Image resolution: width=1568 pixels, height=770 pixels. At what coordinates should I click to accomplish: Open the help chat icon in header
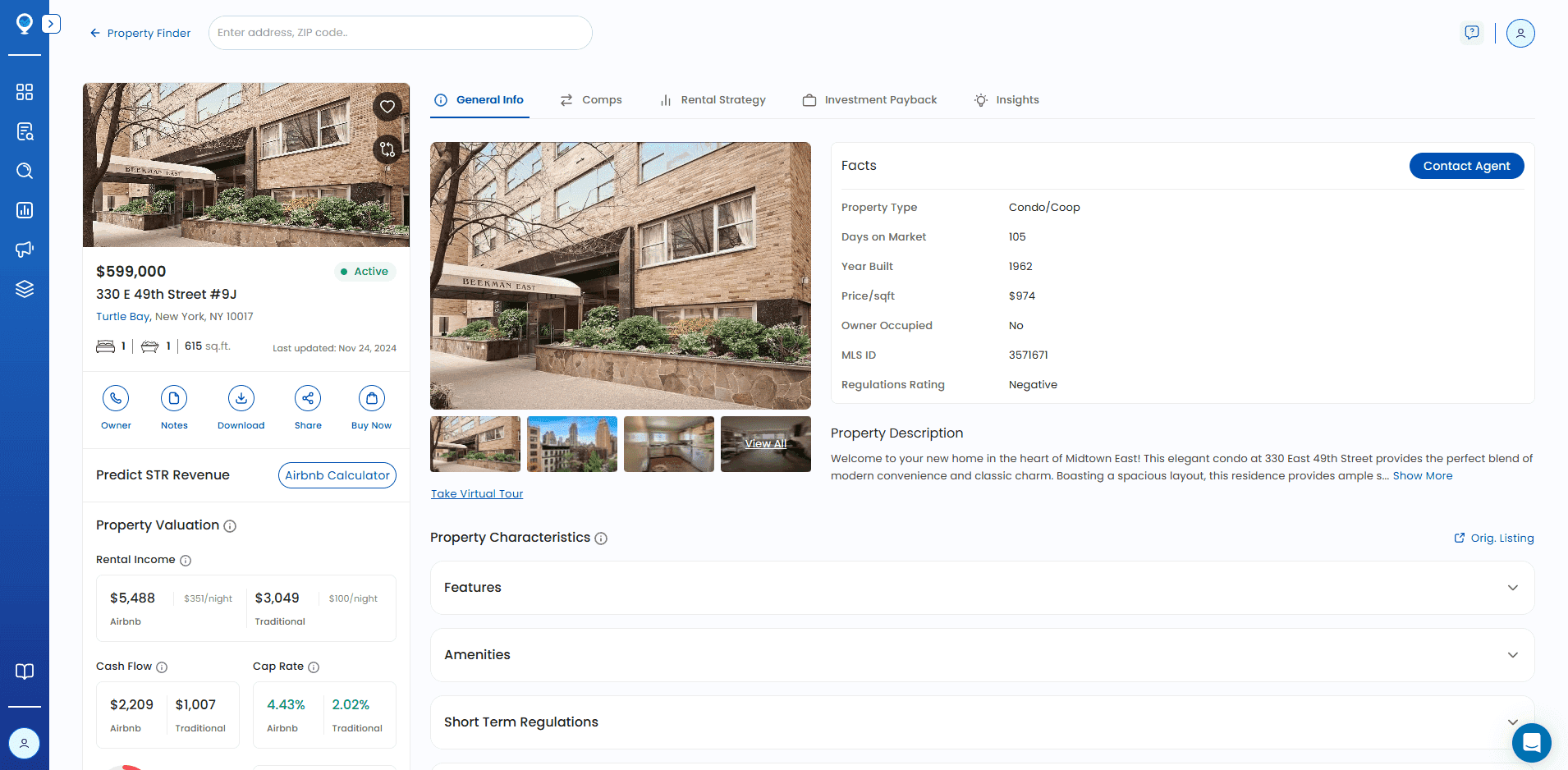(1472, 33)
